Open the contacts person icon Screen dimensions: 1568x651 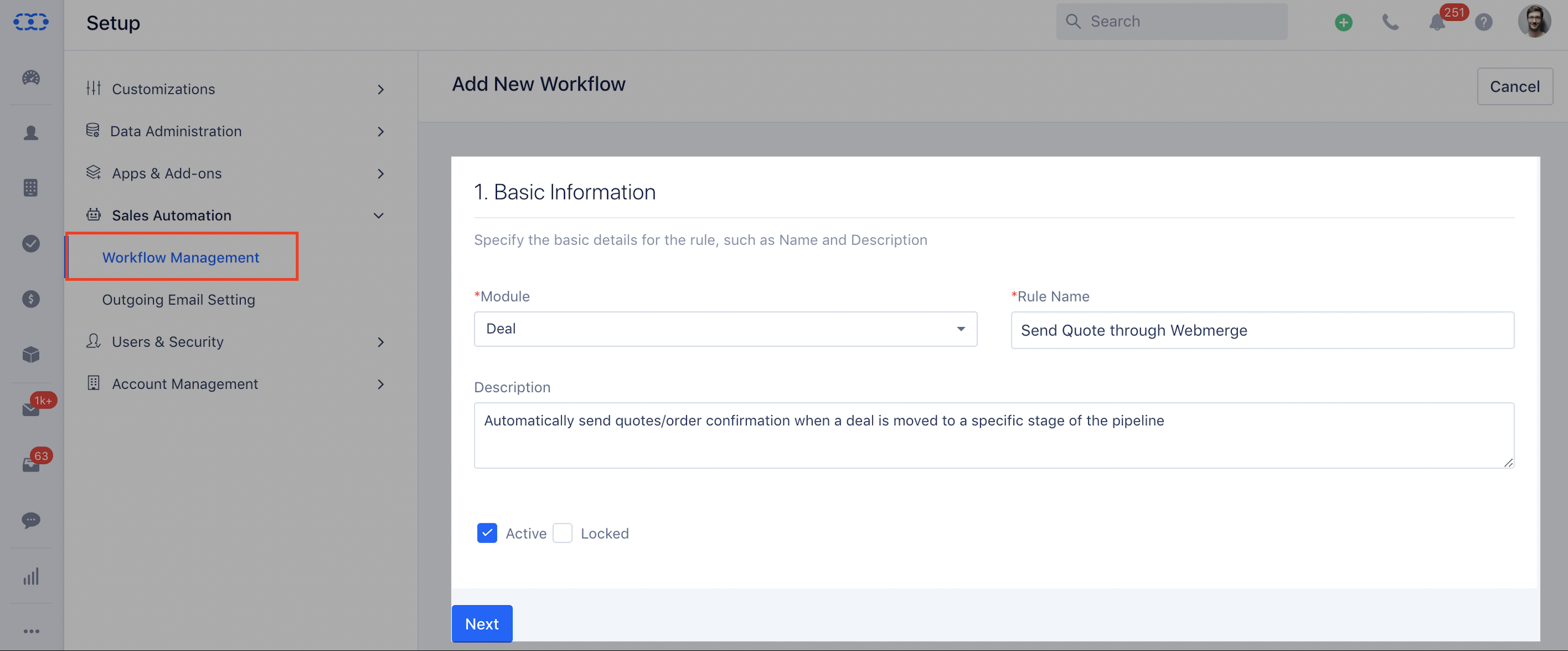pyautogui.click(x=31, y=132)
